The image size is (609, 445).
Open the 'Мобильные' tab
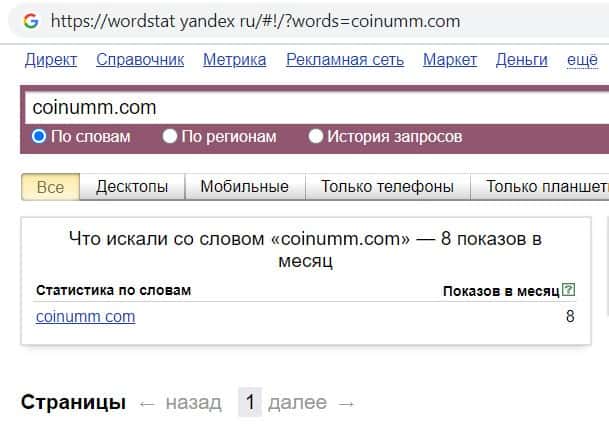[x=244, y=186]
